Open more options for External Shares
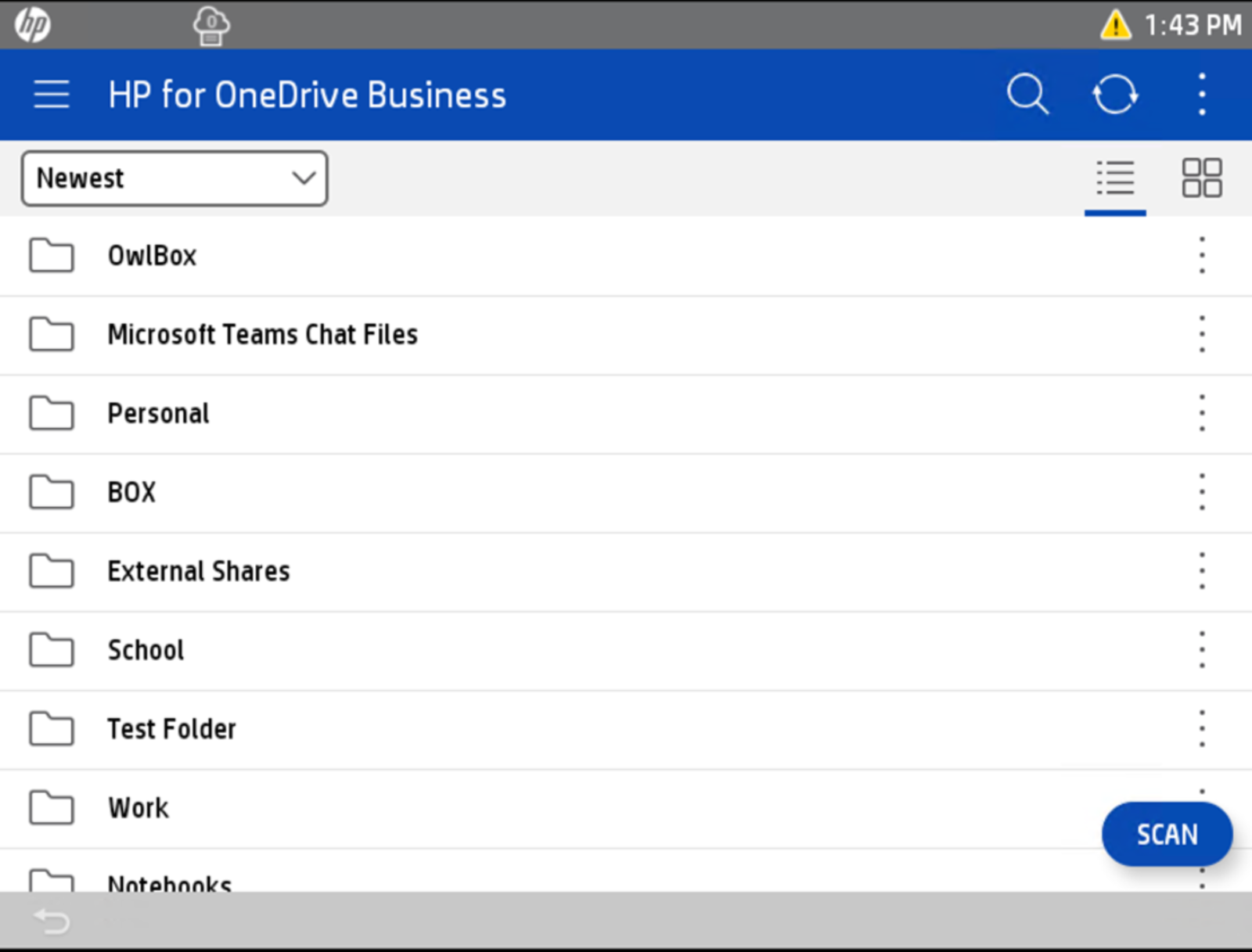 coord(1202,571)
